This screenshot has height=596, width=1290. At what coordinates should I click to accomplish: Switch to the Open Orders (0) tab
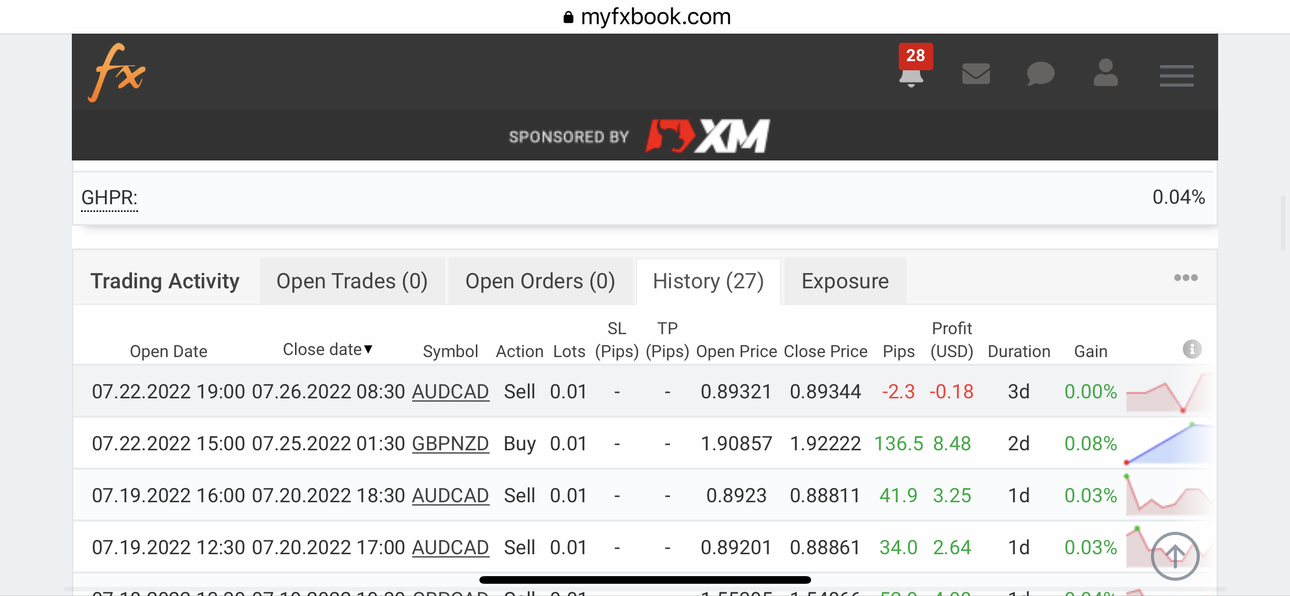pyautogui.click(x=540, y=281)
